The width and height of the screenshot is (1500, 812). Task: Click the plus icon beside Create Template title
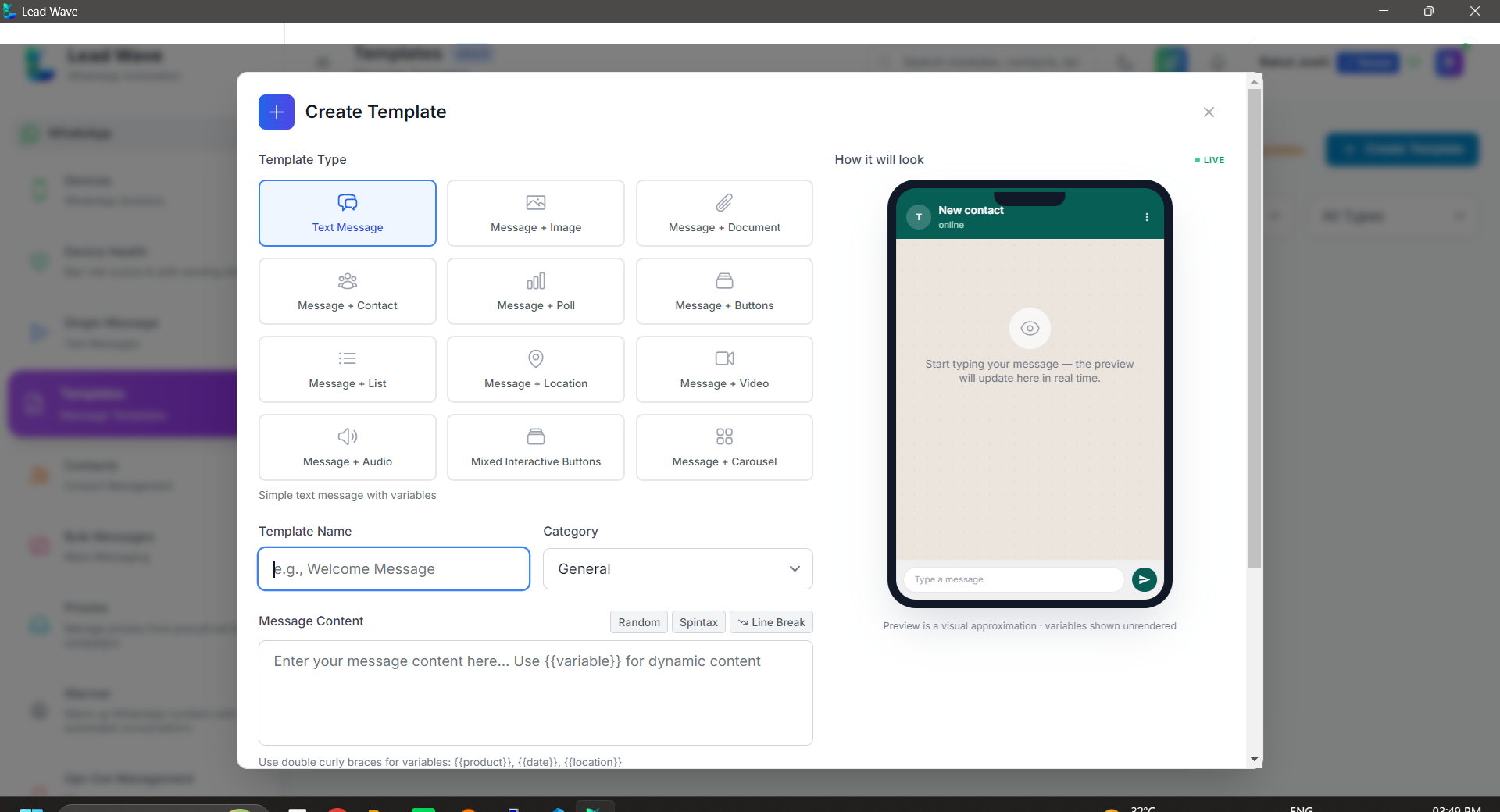point(277,112)
